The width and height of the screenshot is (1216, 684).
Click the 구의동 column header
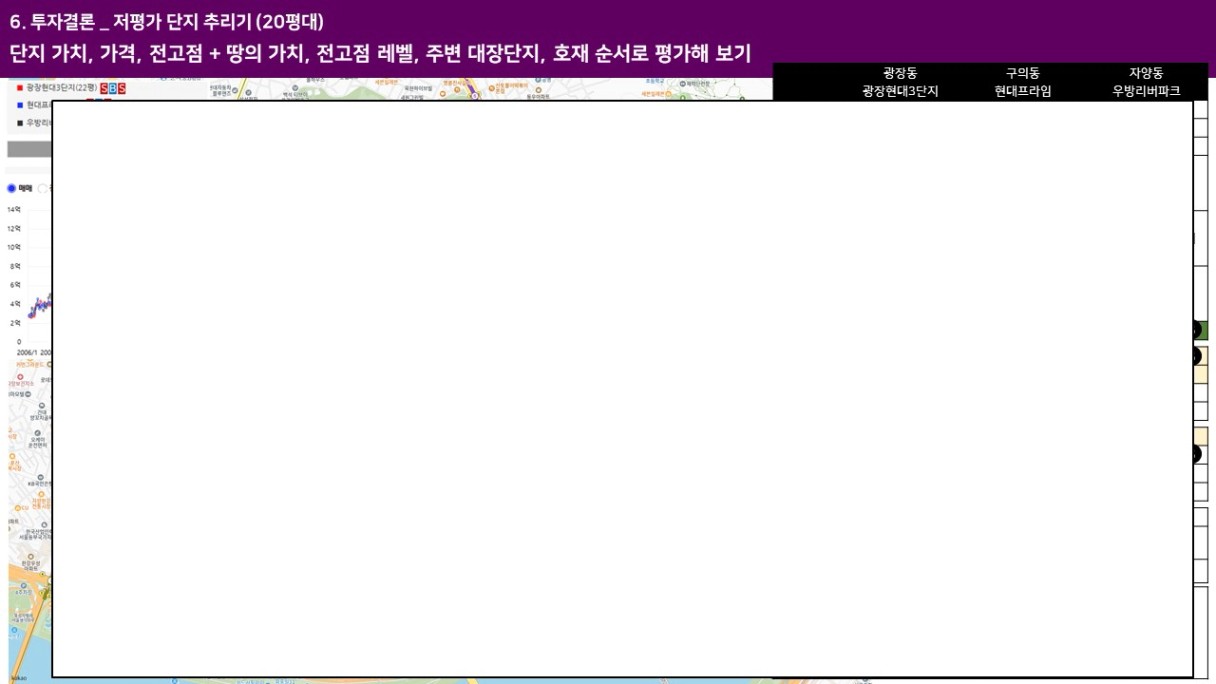coord(1023,73)
